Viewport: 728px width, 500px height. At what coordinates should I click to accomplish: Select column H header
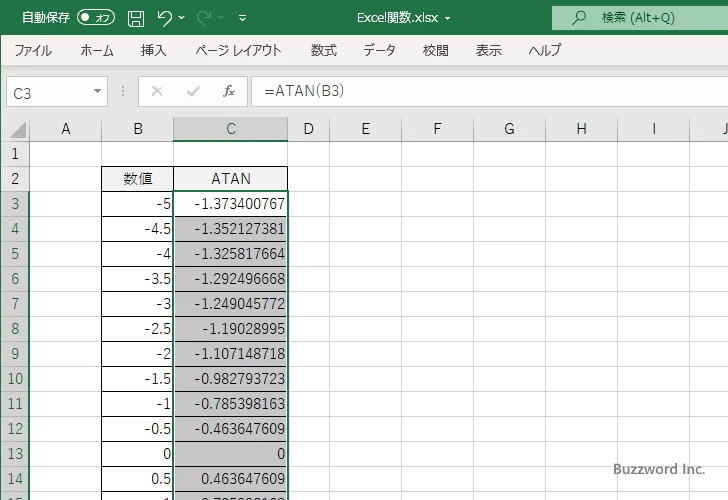click(x=581, y=129)
